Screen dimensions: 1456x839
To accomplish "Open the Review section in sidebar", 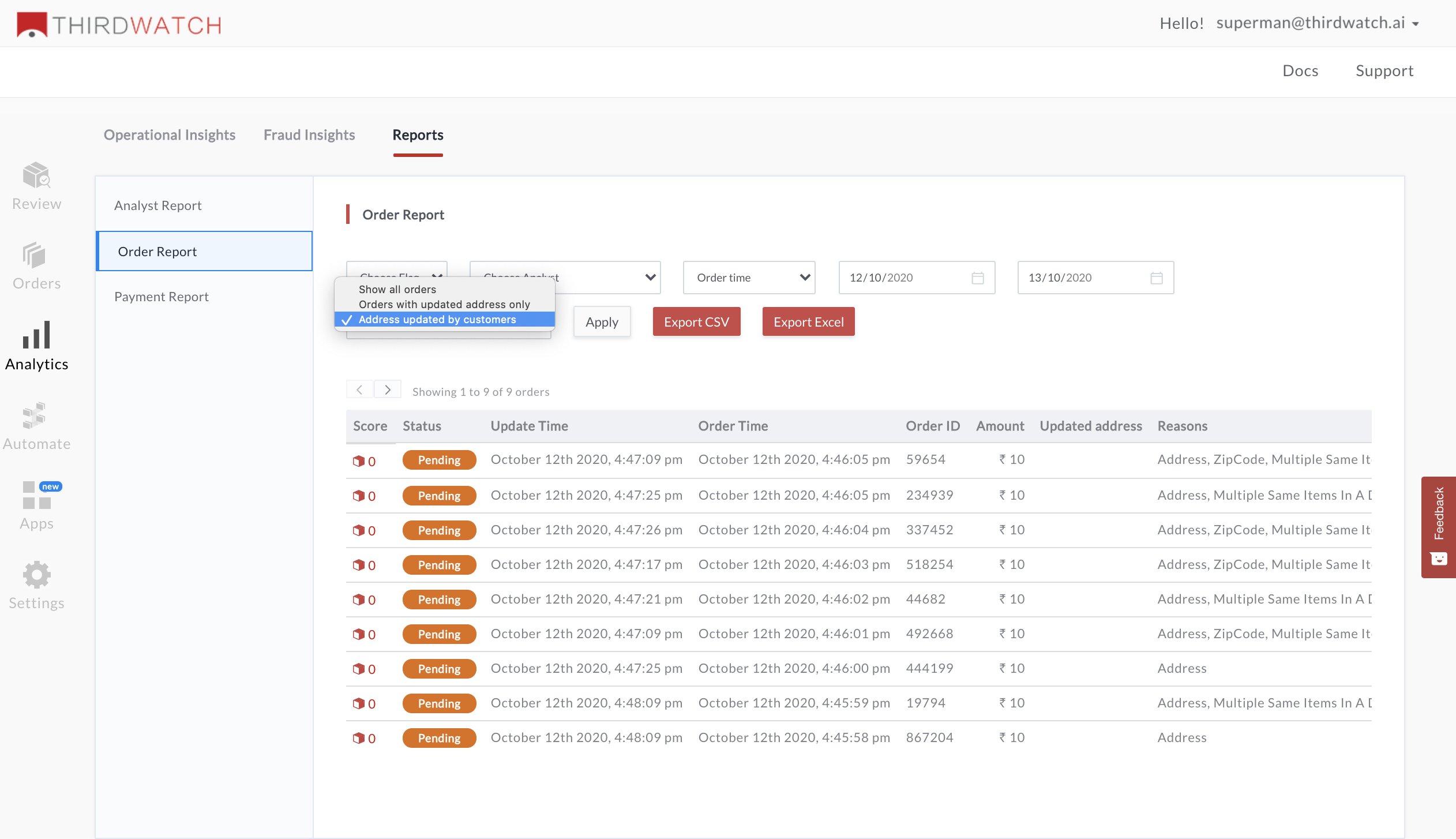I will pos(36,186).
